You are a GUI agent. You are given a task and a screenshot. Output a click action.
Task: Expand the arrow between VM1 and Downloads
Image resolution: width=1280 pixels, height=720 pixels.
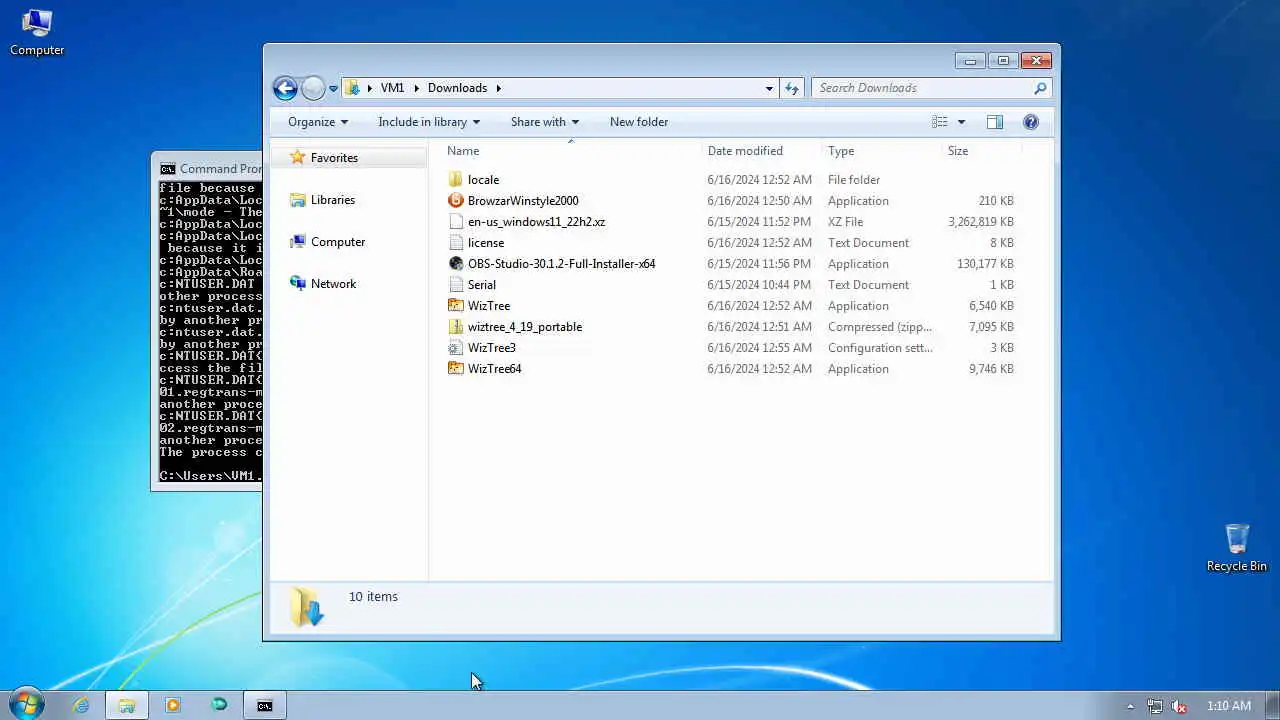tap(416, 88)
